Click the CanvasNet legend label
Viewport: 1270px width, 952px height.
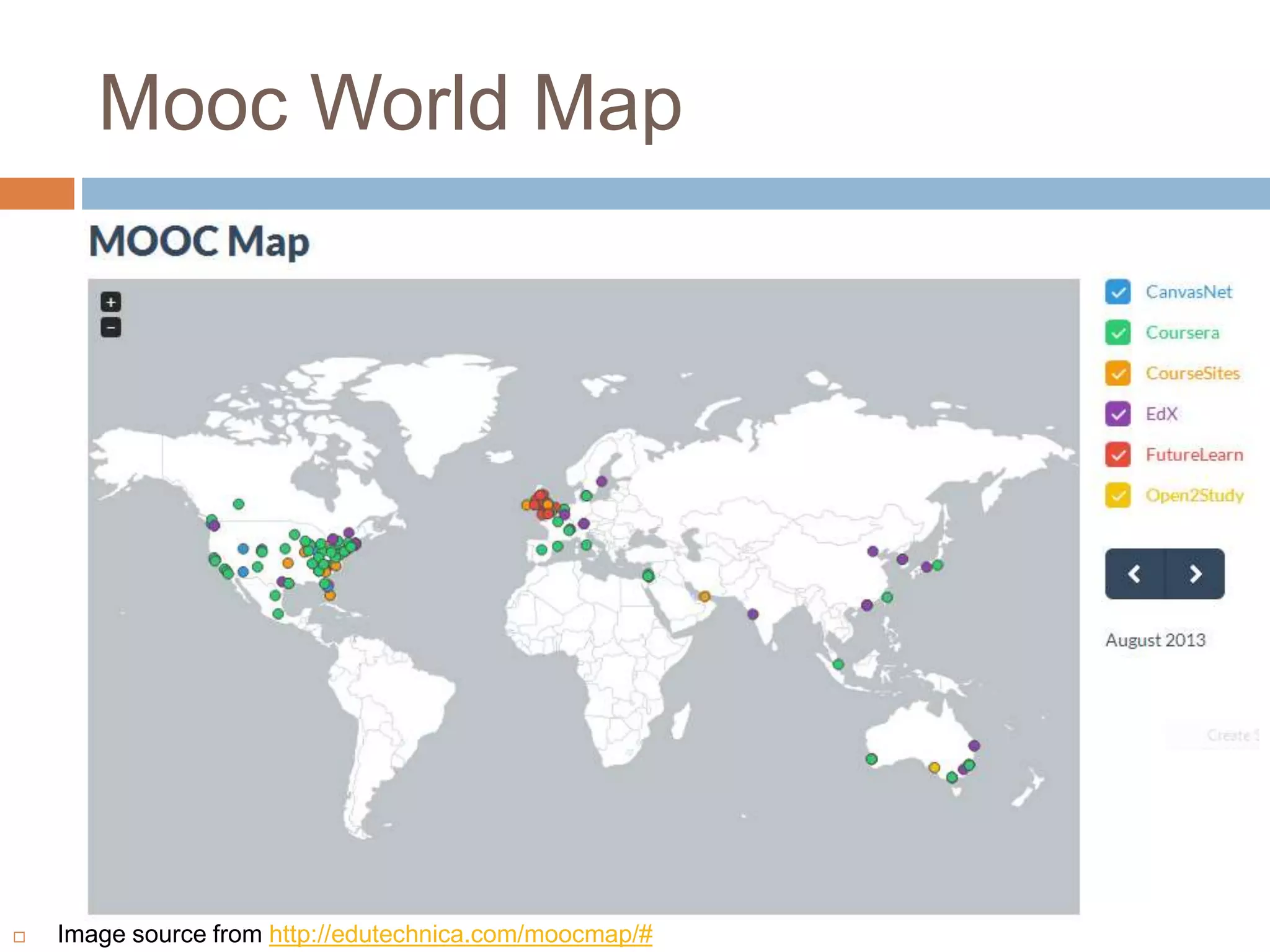click(x=1188, y=292)
